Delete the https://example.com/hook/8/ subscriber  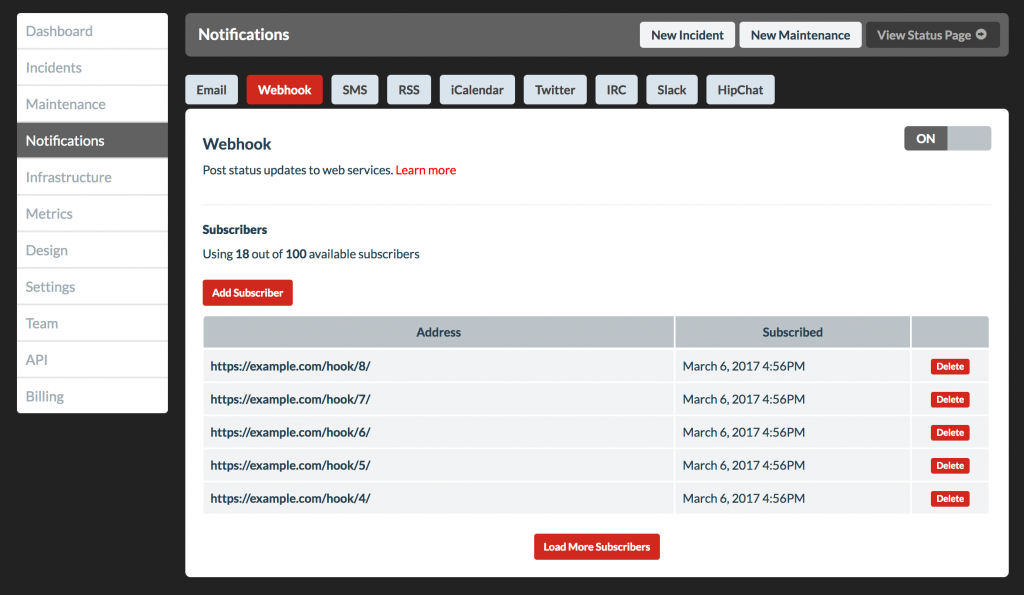pyautogui.click(x=949, y=366)
